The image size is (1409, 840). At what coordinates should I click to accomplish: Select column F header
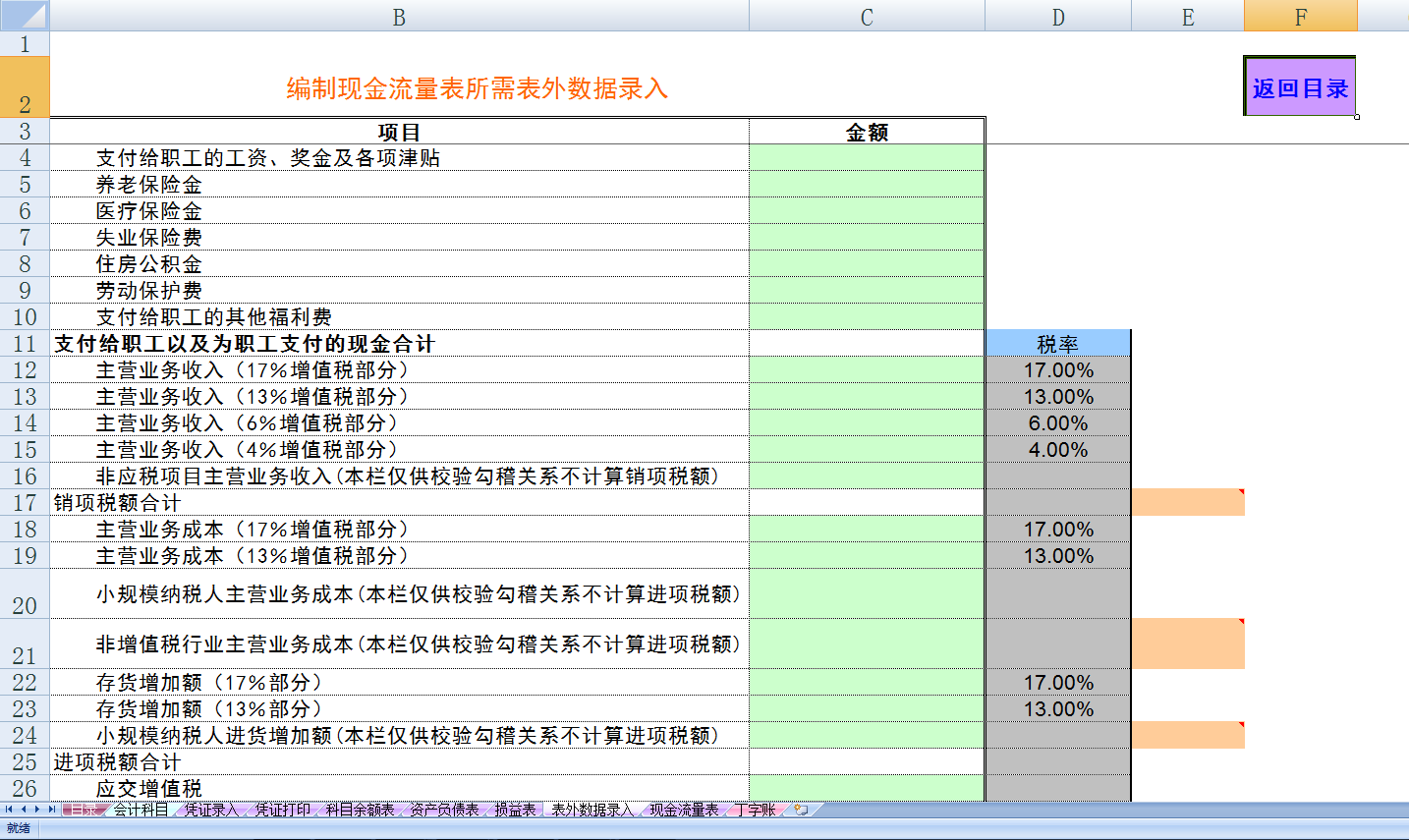[1301, 17]
